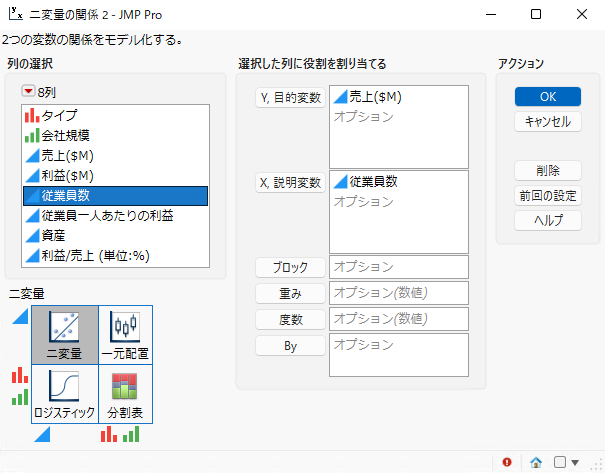Select 従業員数 in the X role box

[365, 182]
